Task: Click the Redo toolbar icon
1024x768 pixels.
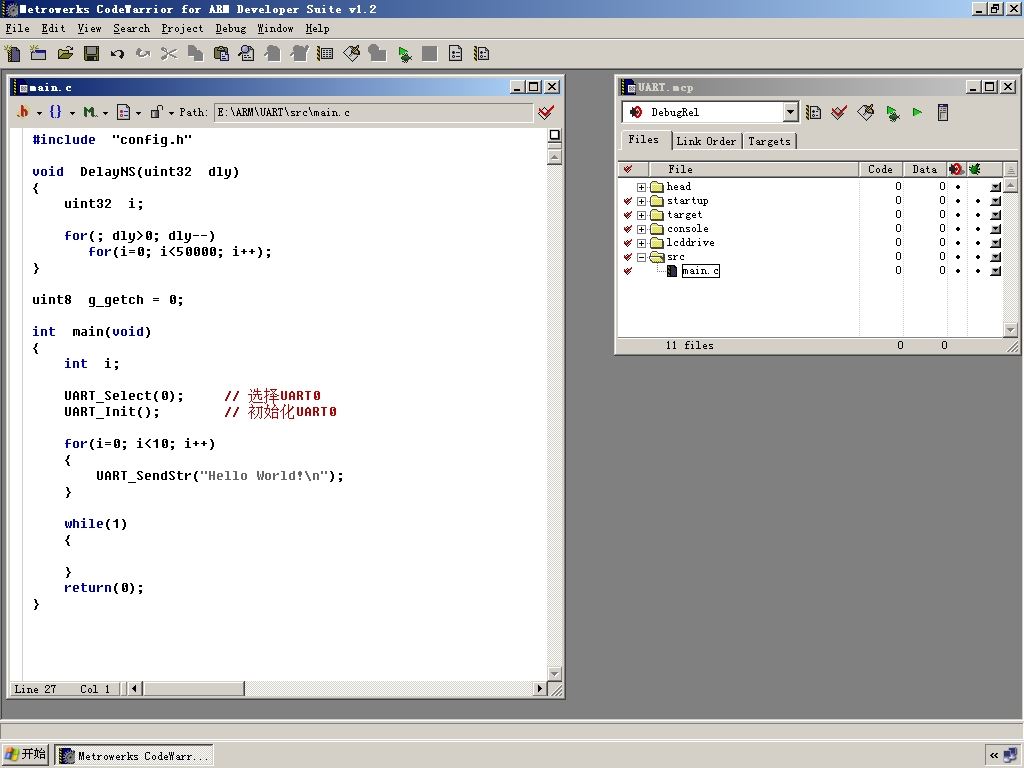Action: point(143,54)
